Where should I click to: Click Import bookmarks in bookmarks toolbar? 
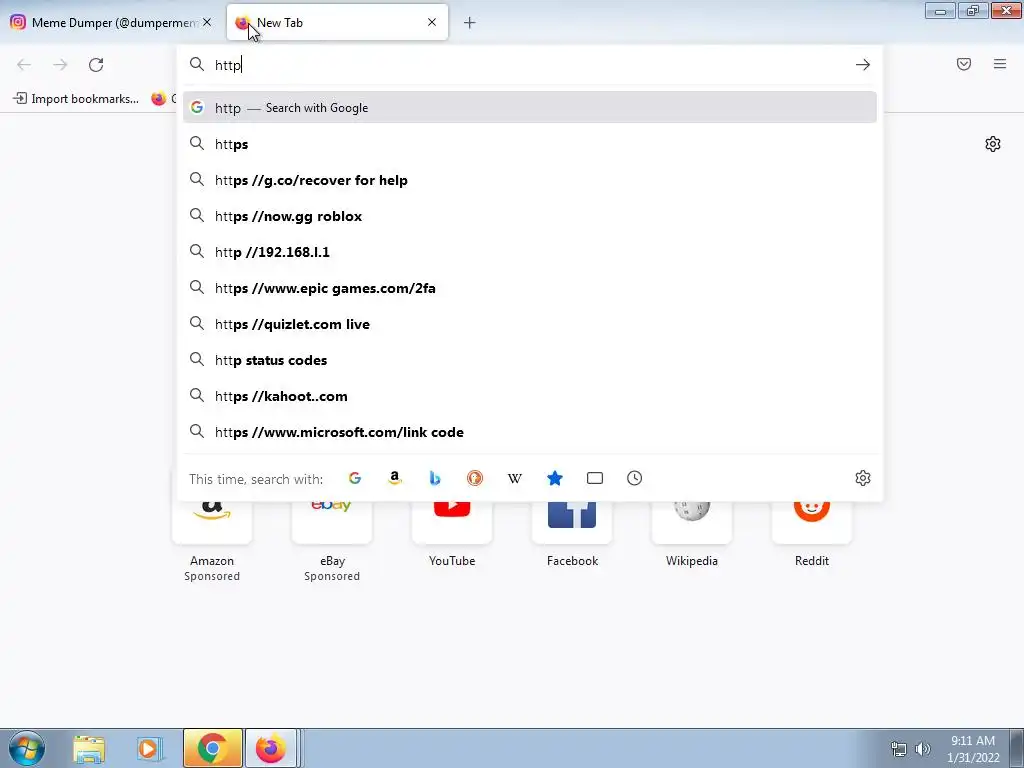(76, 99)
